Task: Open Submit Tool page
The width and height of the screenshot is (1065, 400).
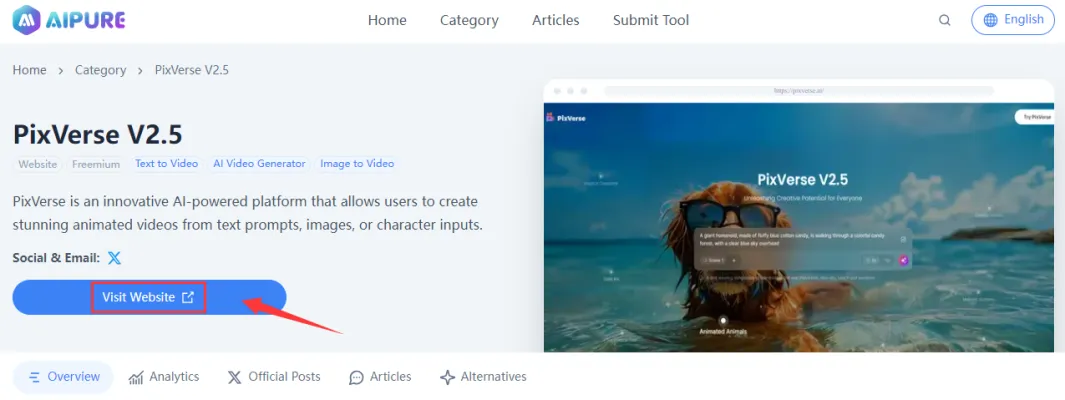Action: pyautogui.click(x=651, y=20)
